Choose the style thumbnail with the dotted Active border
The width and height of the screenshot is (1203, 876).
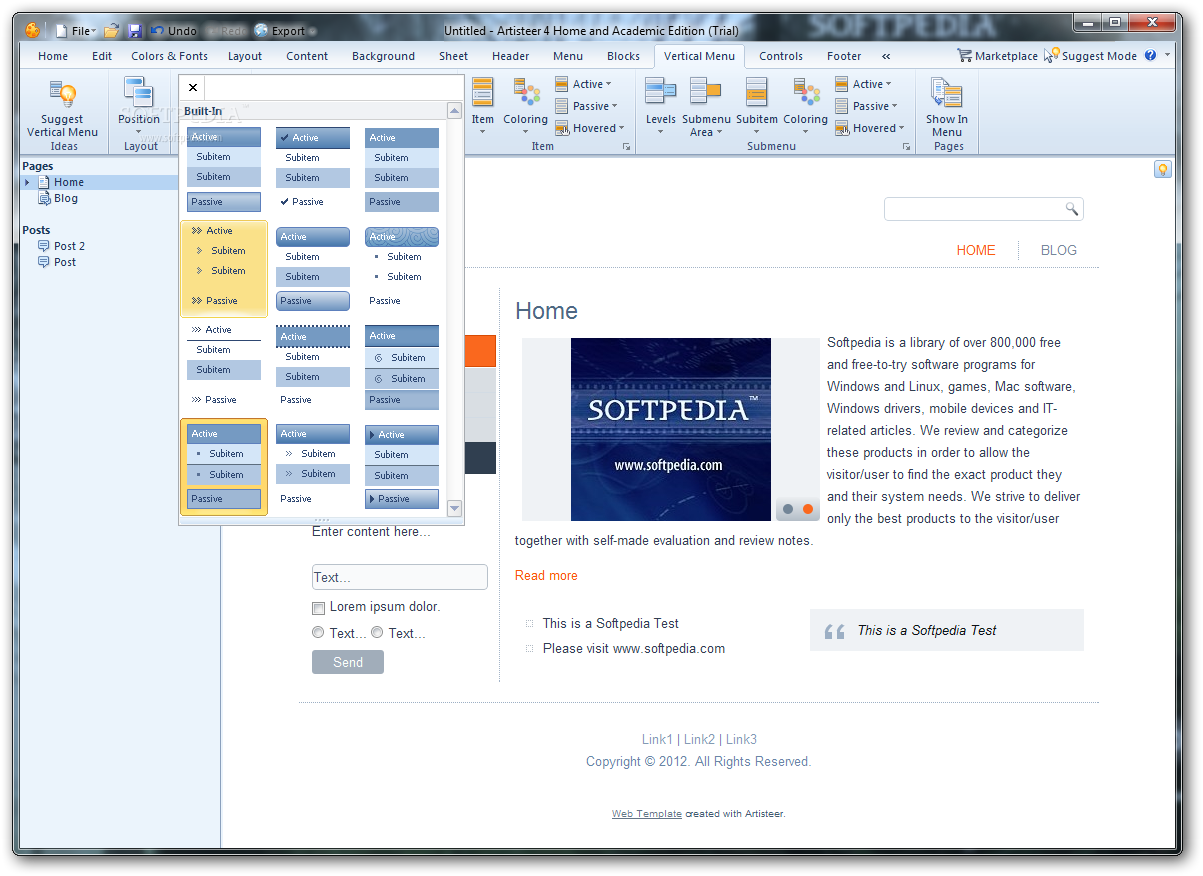(313, 366)
